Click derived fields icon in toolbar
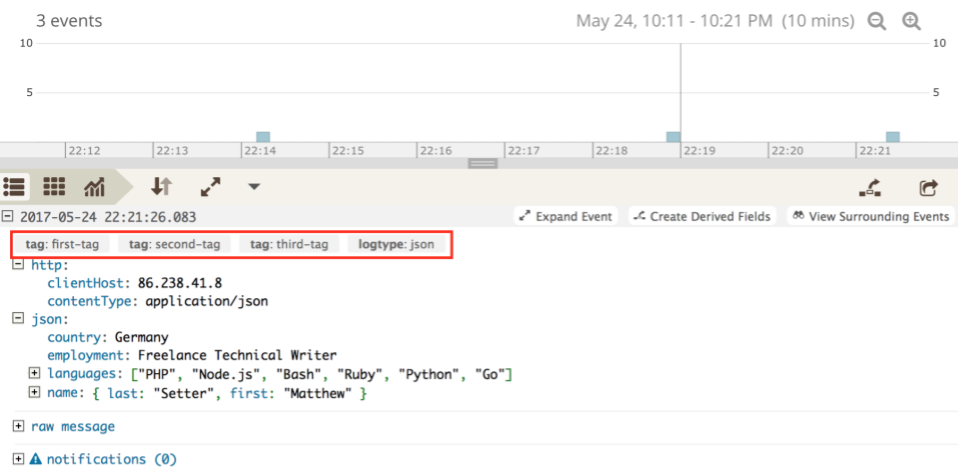The height and width of the screenshot is (470, 958). click(872, 187)
